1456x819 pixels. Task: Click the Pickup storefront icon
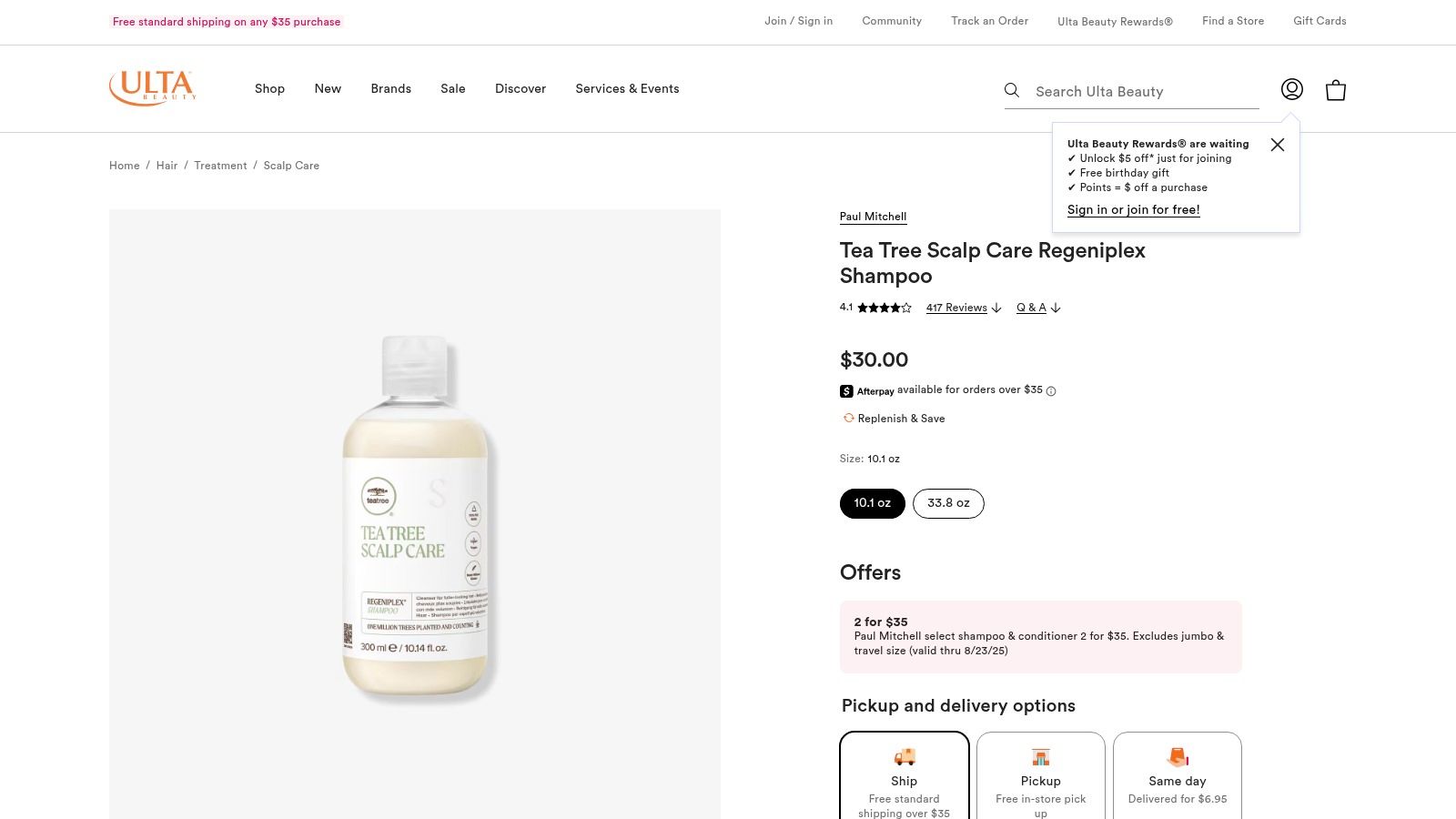(1040, 756)
